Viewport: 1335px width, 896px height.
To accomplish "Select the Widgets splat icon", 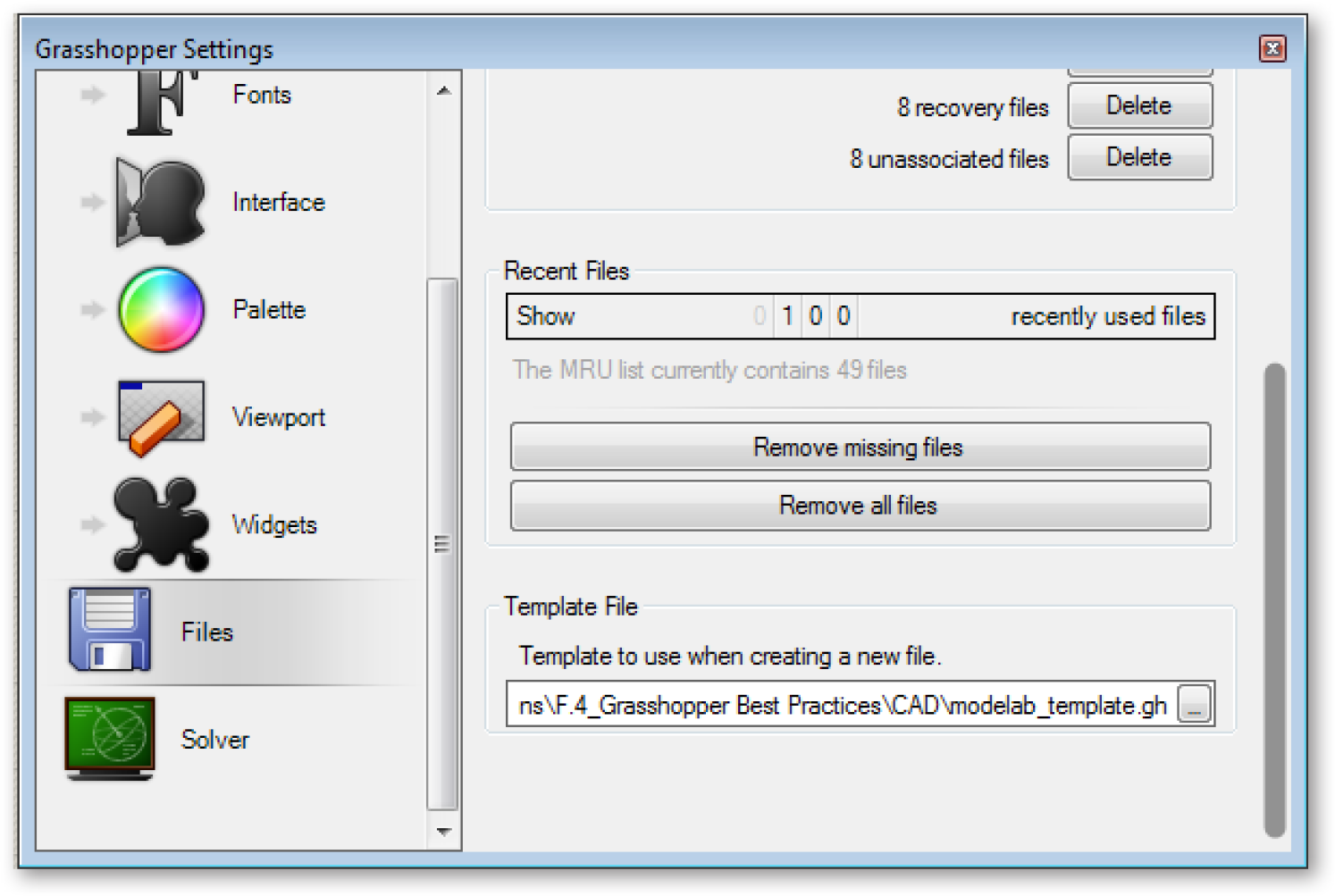I will 161,524.
